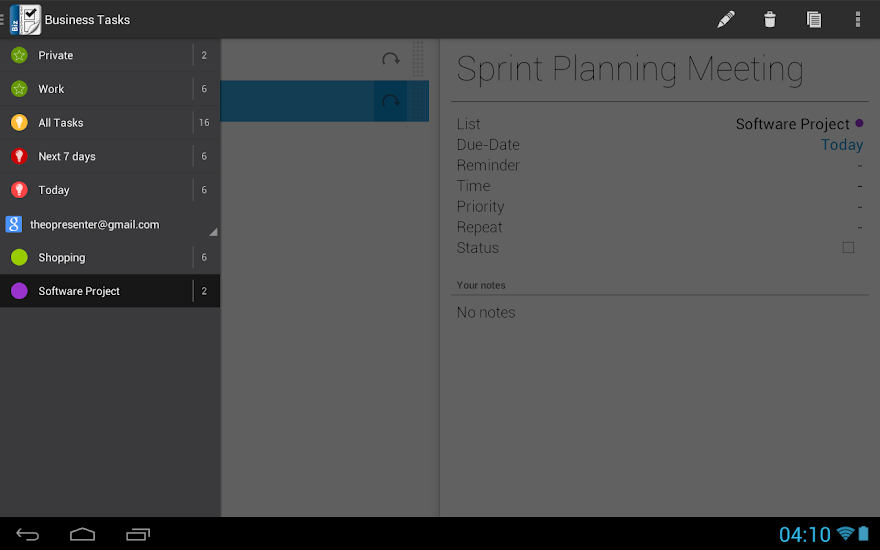Click the copy pages icon
This screenshot has height=550, width=880.
(814, 19)
